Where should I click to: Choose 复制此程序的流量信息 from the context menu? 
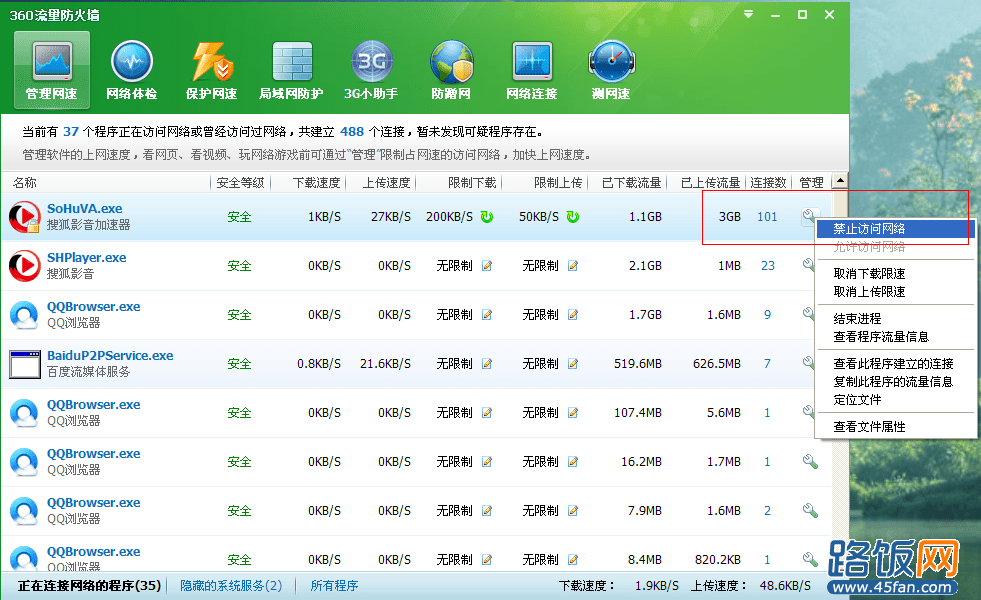click(x=893, y=382)
